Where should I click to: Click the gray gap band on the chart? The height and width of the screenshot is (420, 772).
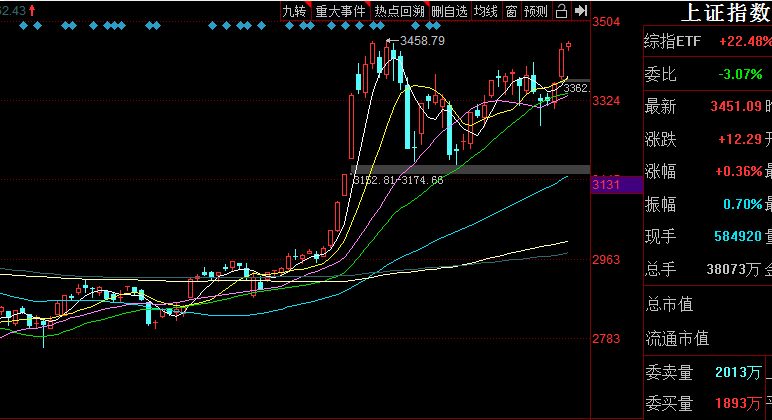point(470,169)
